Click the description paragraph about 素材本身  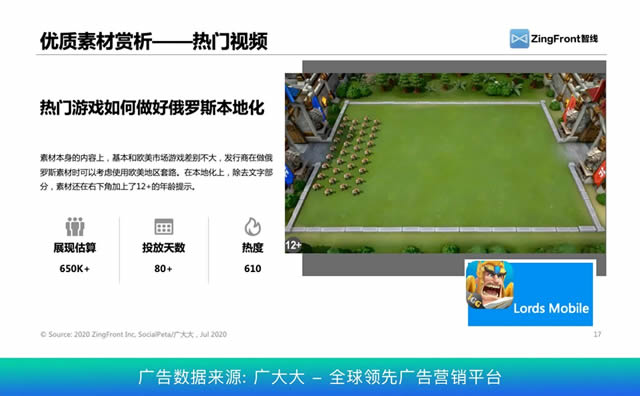[156, 172]
